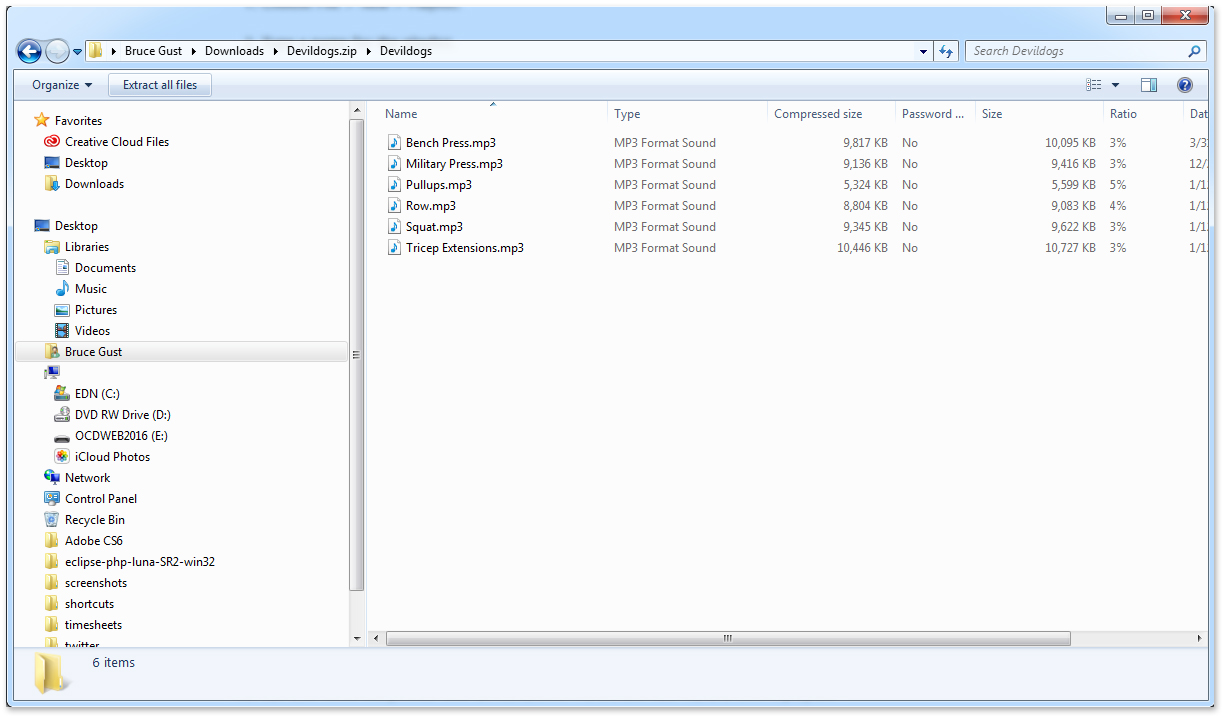Select the Bench Press.mp3 file icon

[394, 143]
